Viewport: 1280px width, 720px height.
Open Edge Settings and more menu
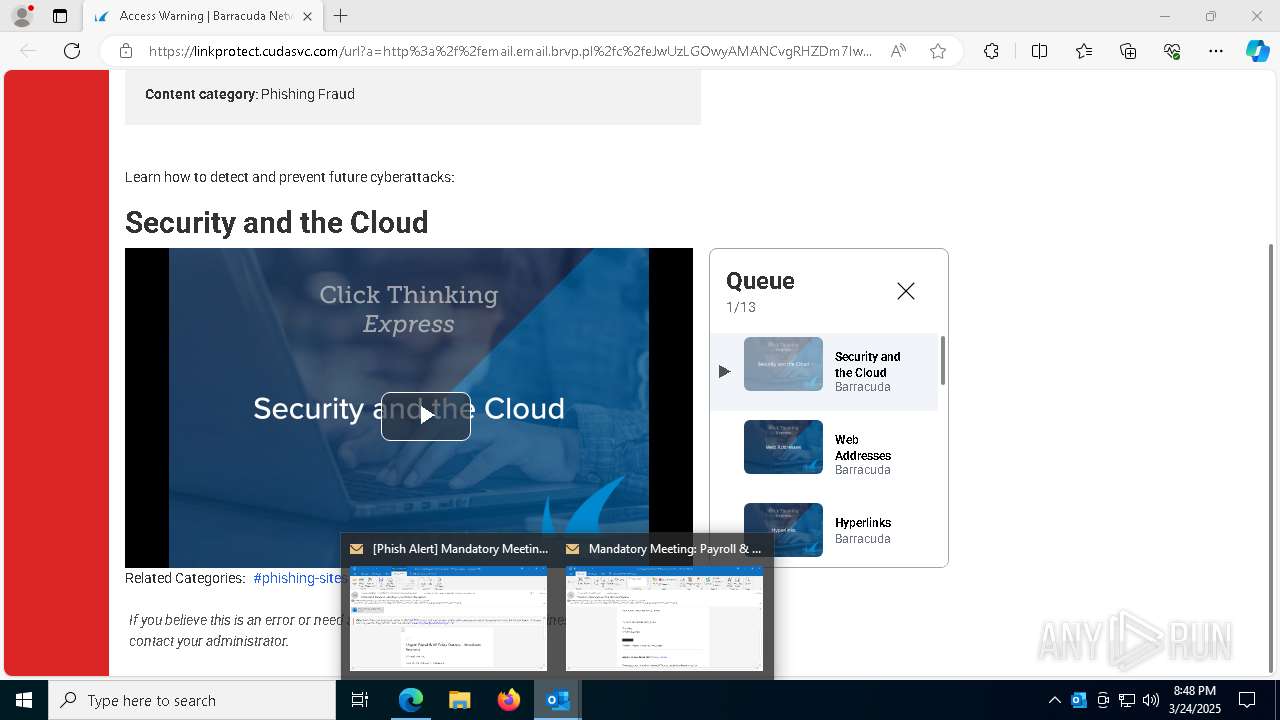[x=1216, y=51]
